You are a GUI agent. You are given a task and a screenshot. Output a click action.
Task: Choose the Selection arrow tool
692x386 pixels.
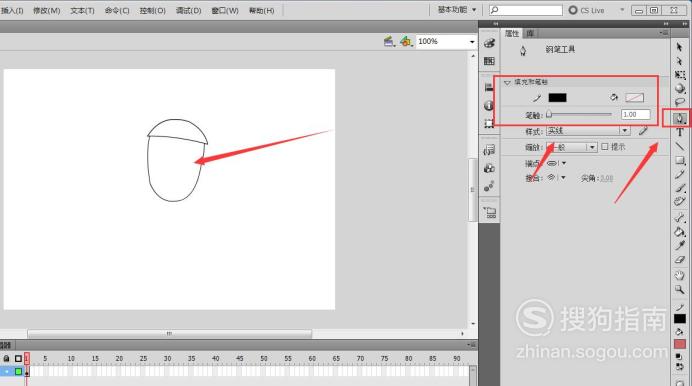click(x=680, y=47)
